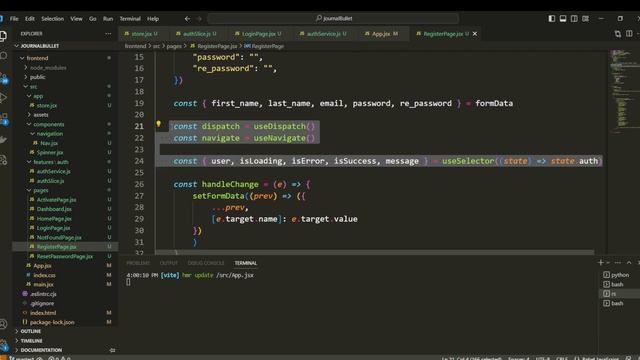Switch to the authSlice.js editor tab
This screenshot has width=640, height=360.
196,34
